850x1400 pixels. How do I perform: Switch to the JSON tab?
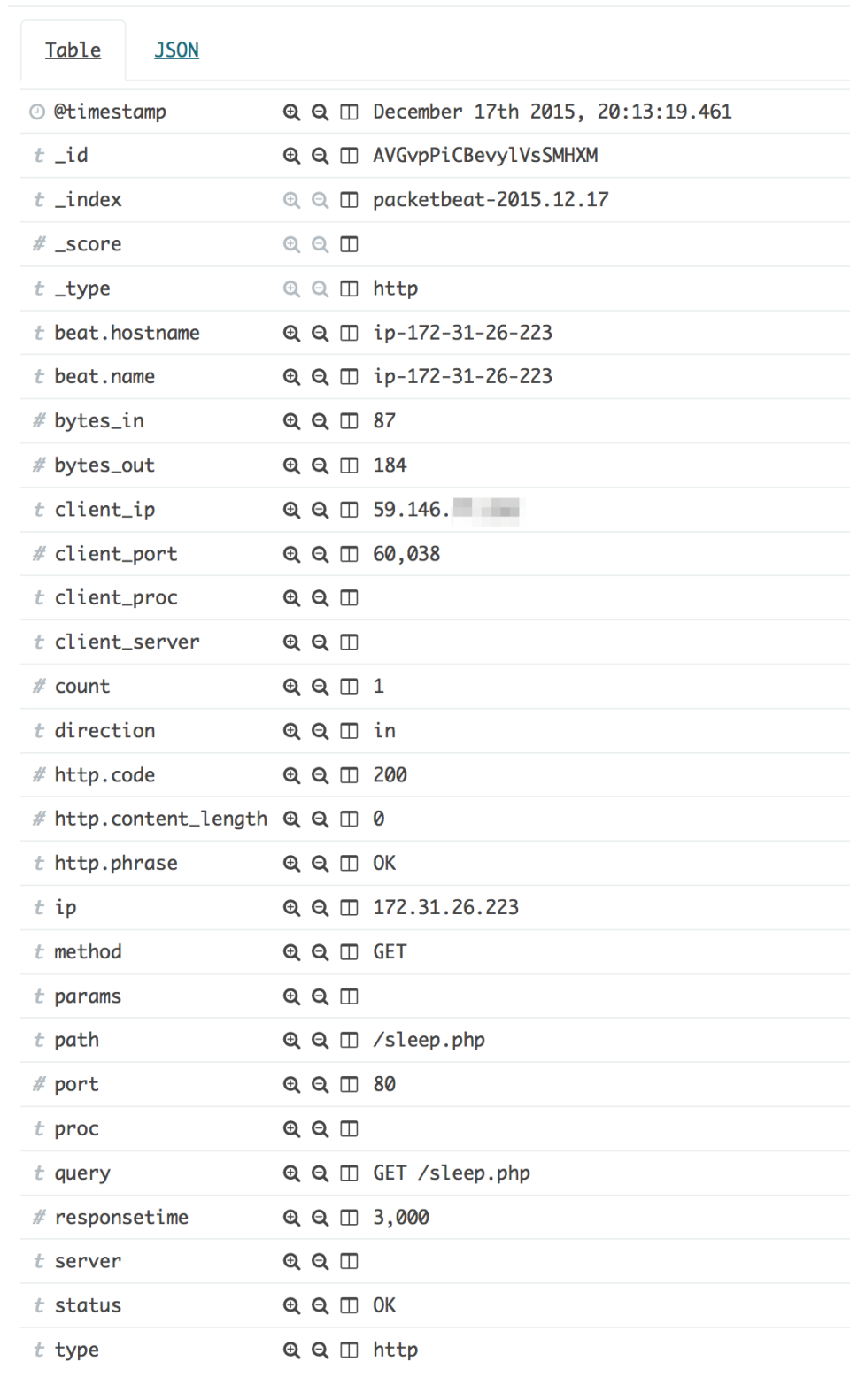coord(176,50)
